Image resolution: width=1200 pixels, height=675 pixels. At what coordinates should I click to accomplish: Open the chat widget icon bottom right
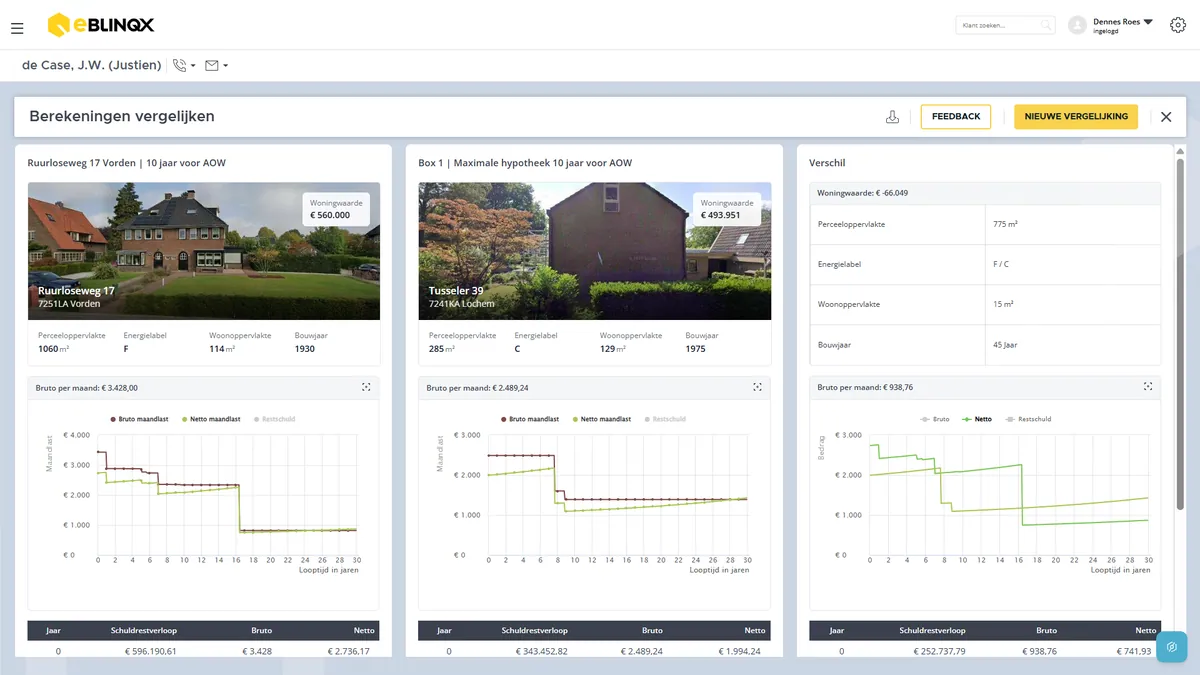[x=1172, y=646]
